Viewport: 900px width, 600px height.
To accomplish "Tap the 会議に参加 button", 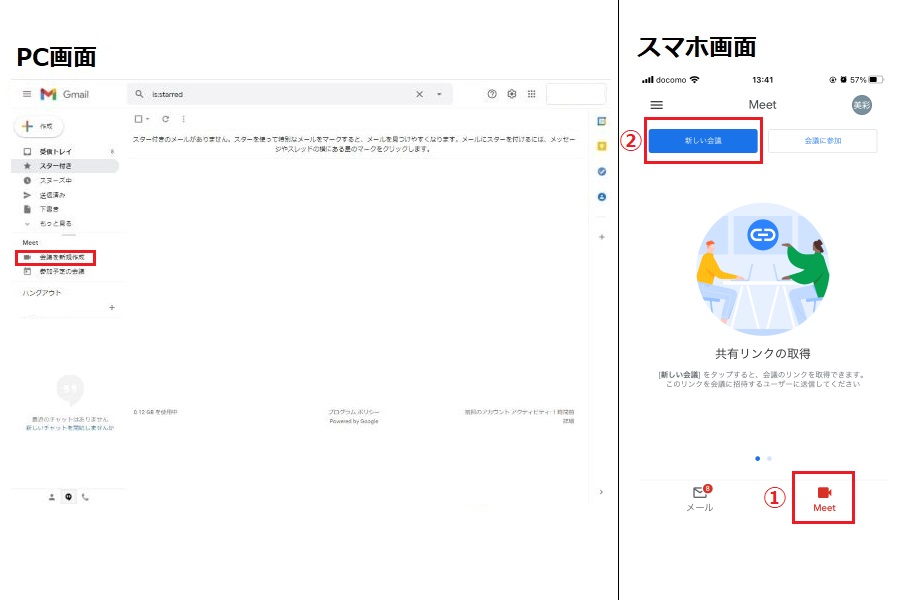I will coord(822,141).
